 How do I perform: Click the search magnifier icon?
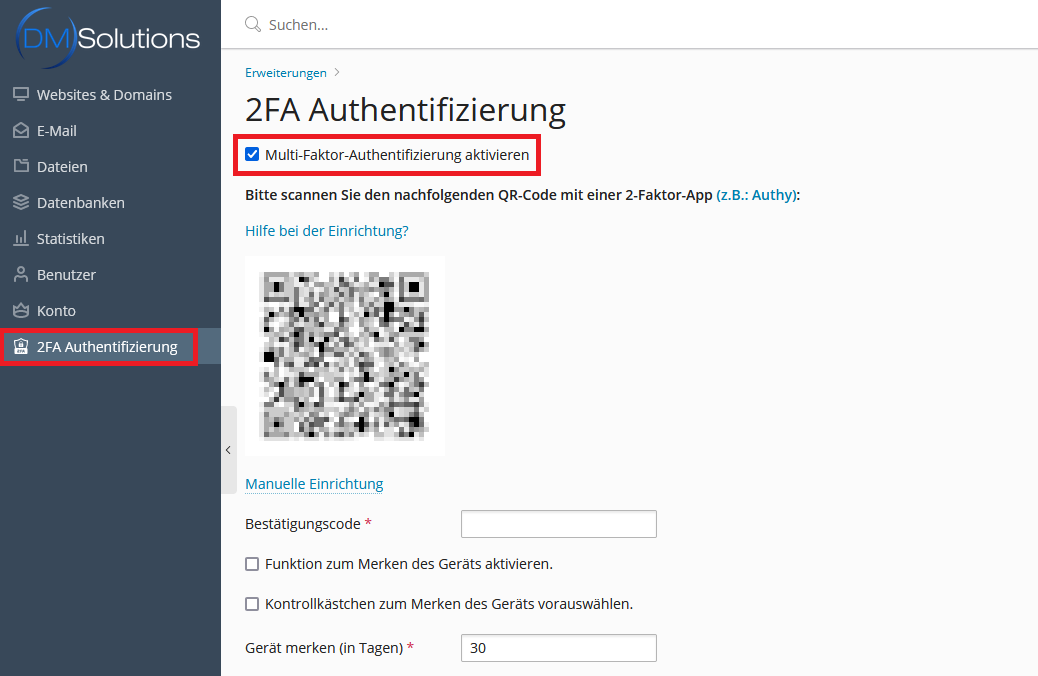(x=252, y=24)
